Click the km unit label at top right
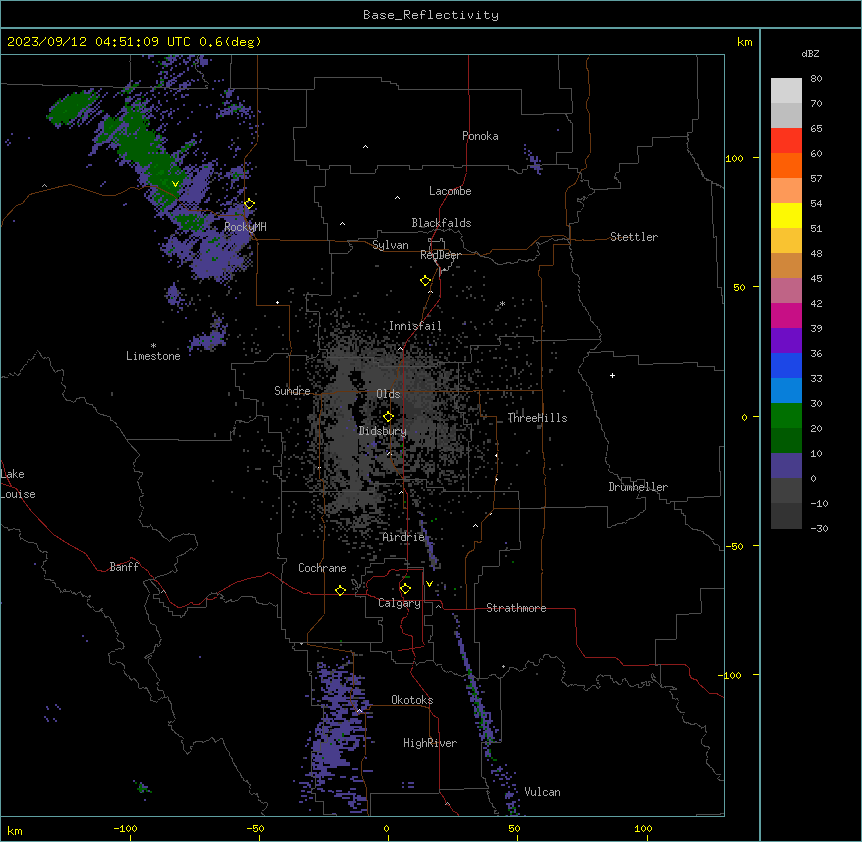The width and height of the screenshot is (862, 842). coord(744,42)
